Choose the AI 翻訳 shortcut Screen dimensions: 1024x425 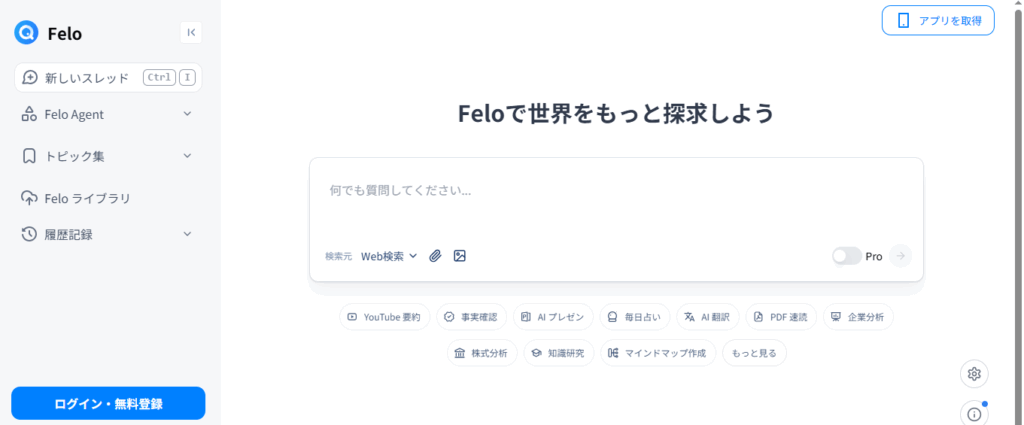coord(707,317)
